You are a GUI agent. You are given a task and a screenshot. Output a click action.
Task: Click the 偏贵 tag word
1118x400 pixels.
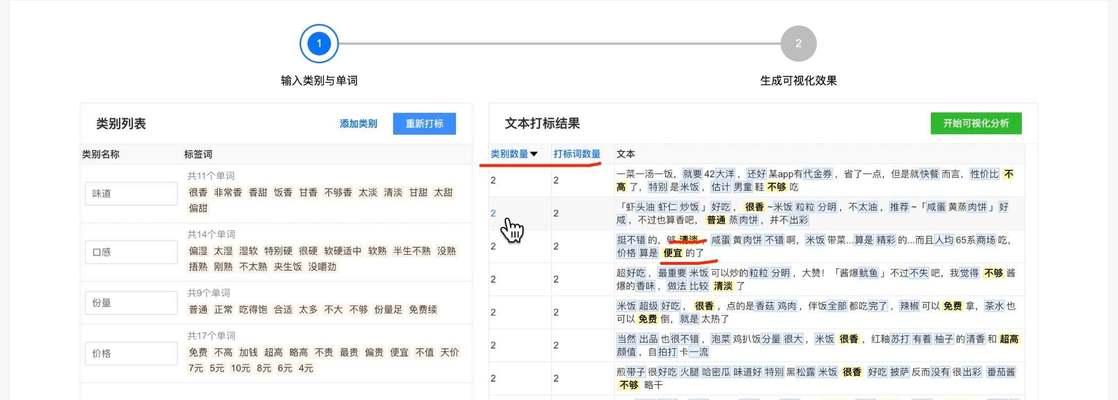pyautogui.click(x=374, y=352)
